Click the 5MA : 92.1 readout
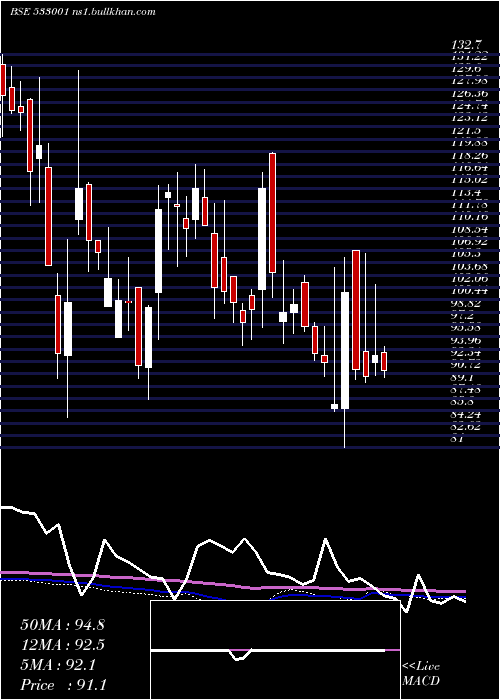 58,665
